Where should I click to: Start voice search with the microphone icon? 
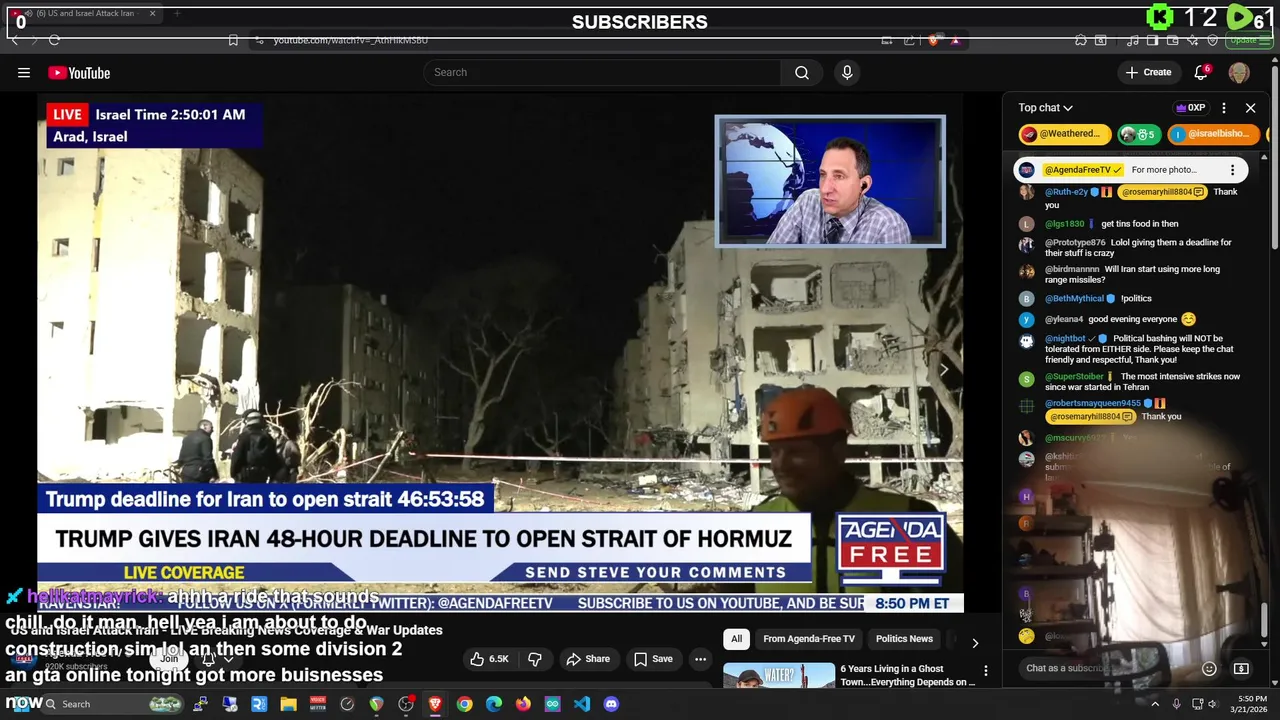pyautogui.click(x=847, y=72)
